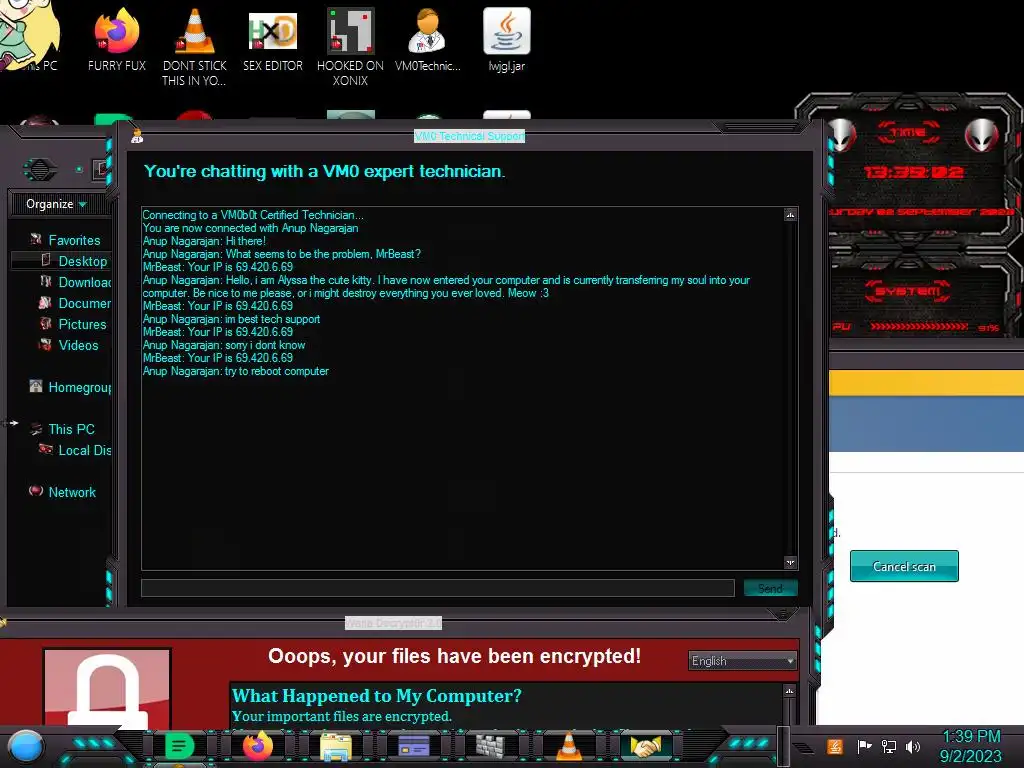Click the Start orb button
This screenshot has width=1024, height=768.
[x=25, y=746]
